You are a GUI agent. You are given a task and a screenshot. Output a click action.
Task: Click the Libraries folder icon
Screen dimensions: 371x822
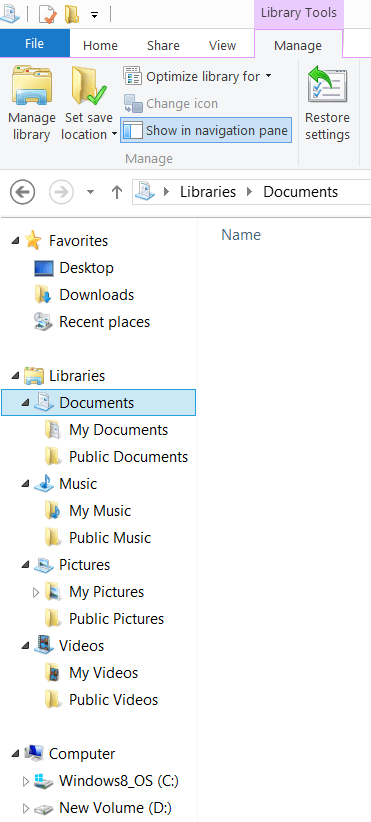click(33, 375)
